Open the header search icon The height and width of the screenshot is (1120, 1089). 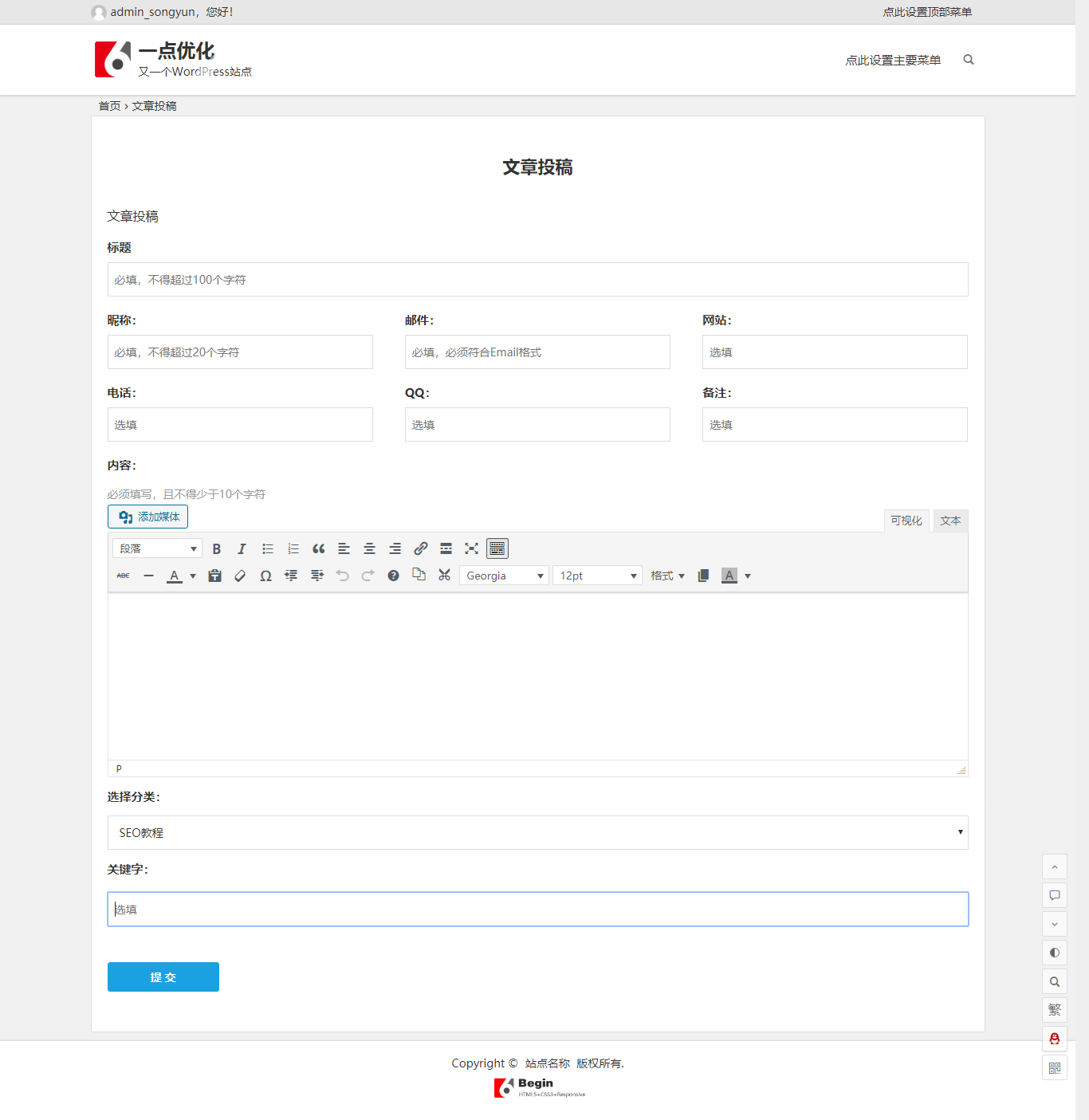[x=969, y=60]
